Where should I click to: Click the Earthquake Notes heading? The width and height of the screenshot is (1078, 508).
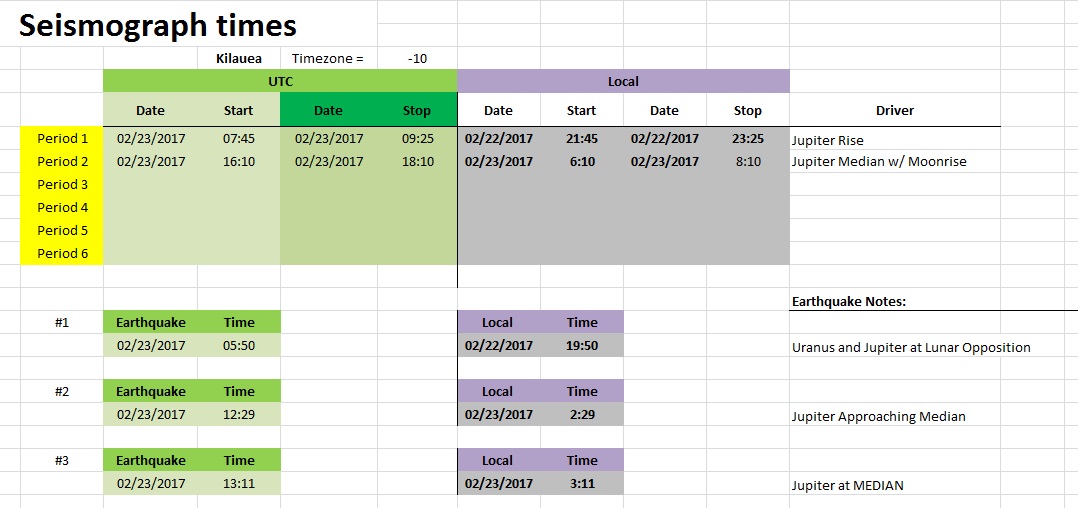click(848, 301)
